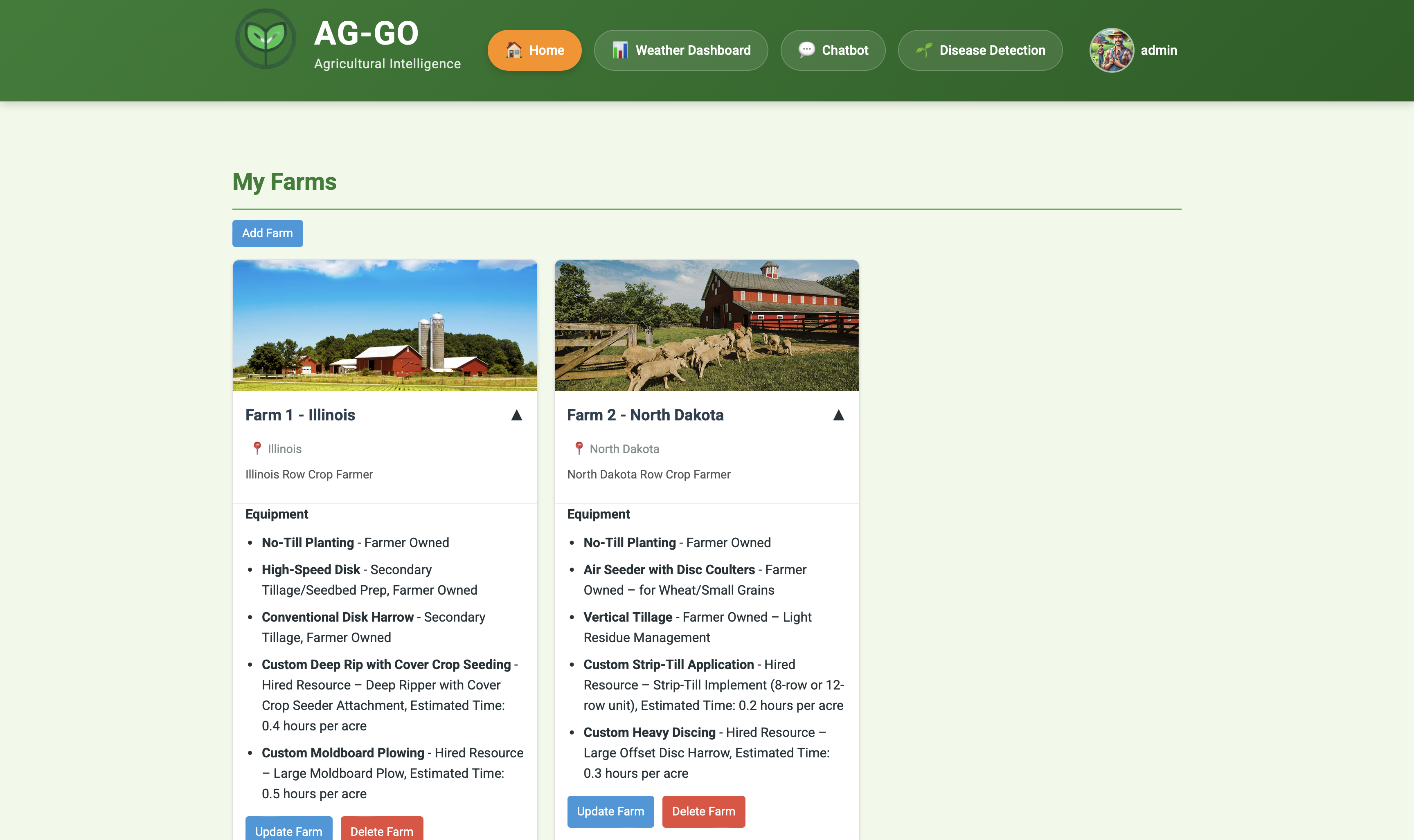Click the speech bubble Chatbot icon
The image size is (1414, 840).
pos(806,50)
